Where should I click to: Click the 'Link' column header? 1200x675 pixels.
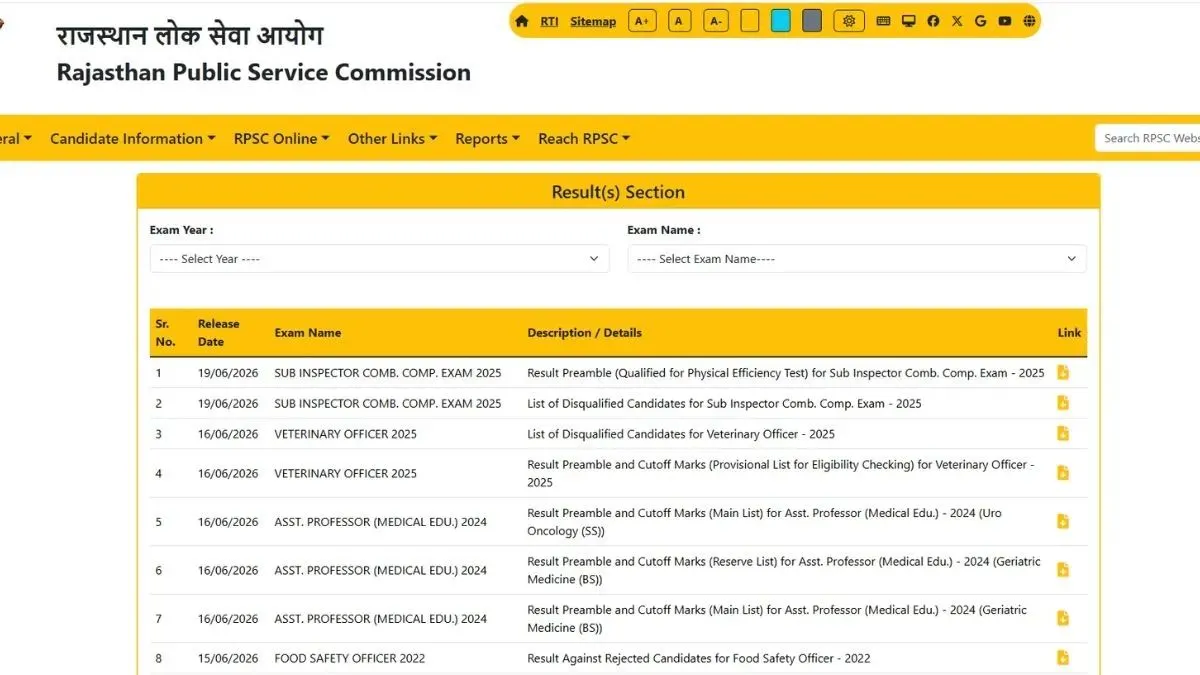point(1069,333)
